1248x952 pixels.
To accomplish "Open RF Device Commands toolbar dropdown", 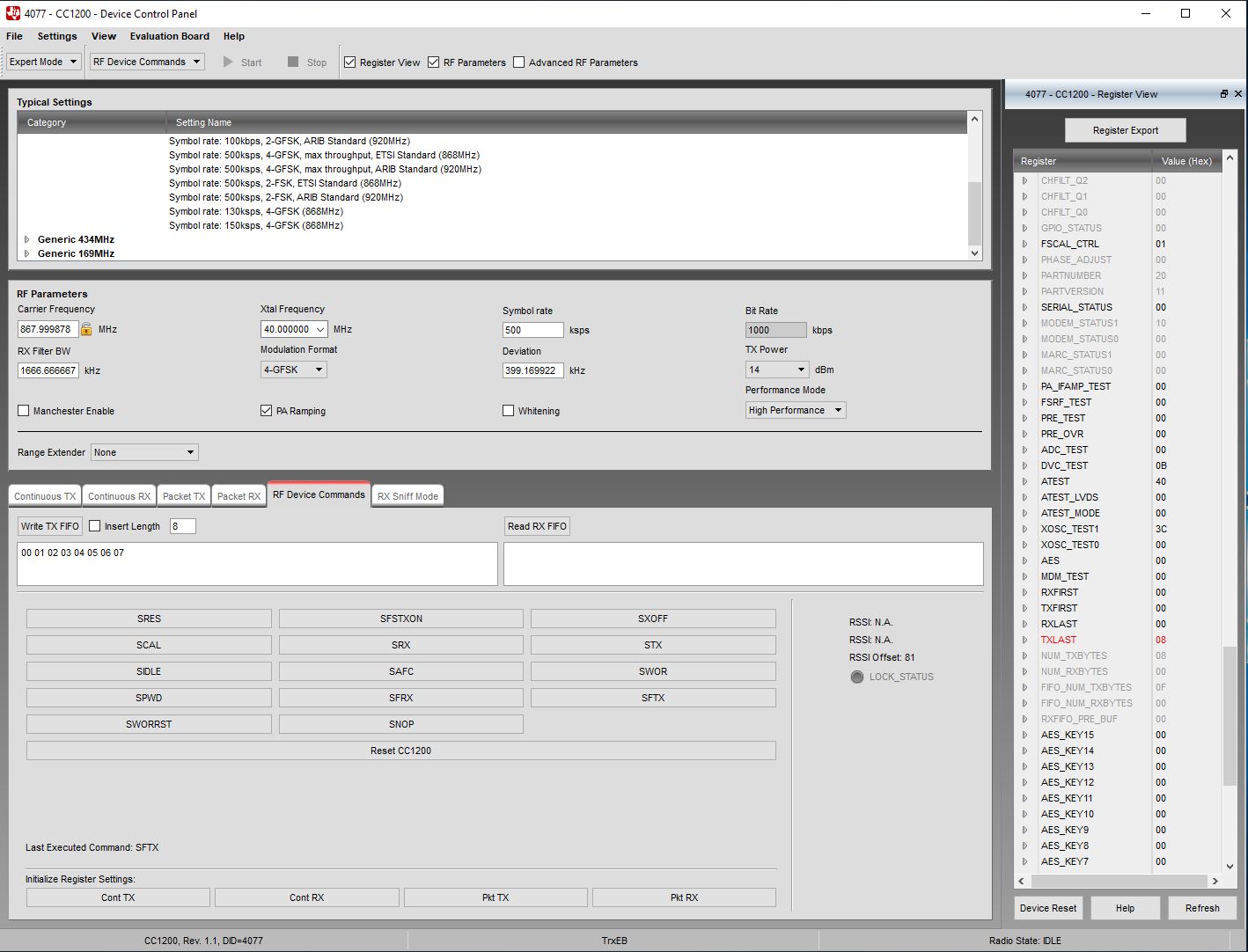I will point(148,62).
